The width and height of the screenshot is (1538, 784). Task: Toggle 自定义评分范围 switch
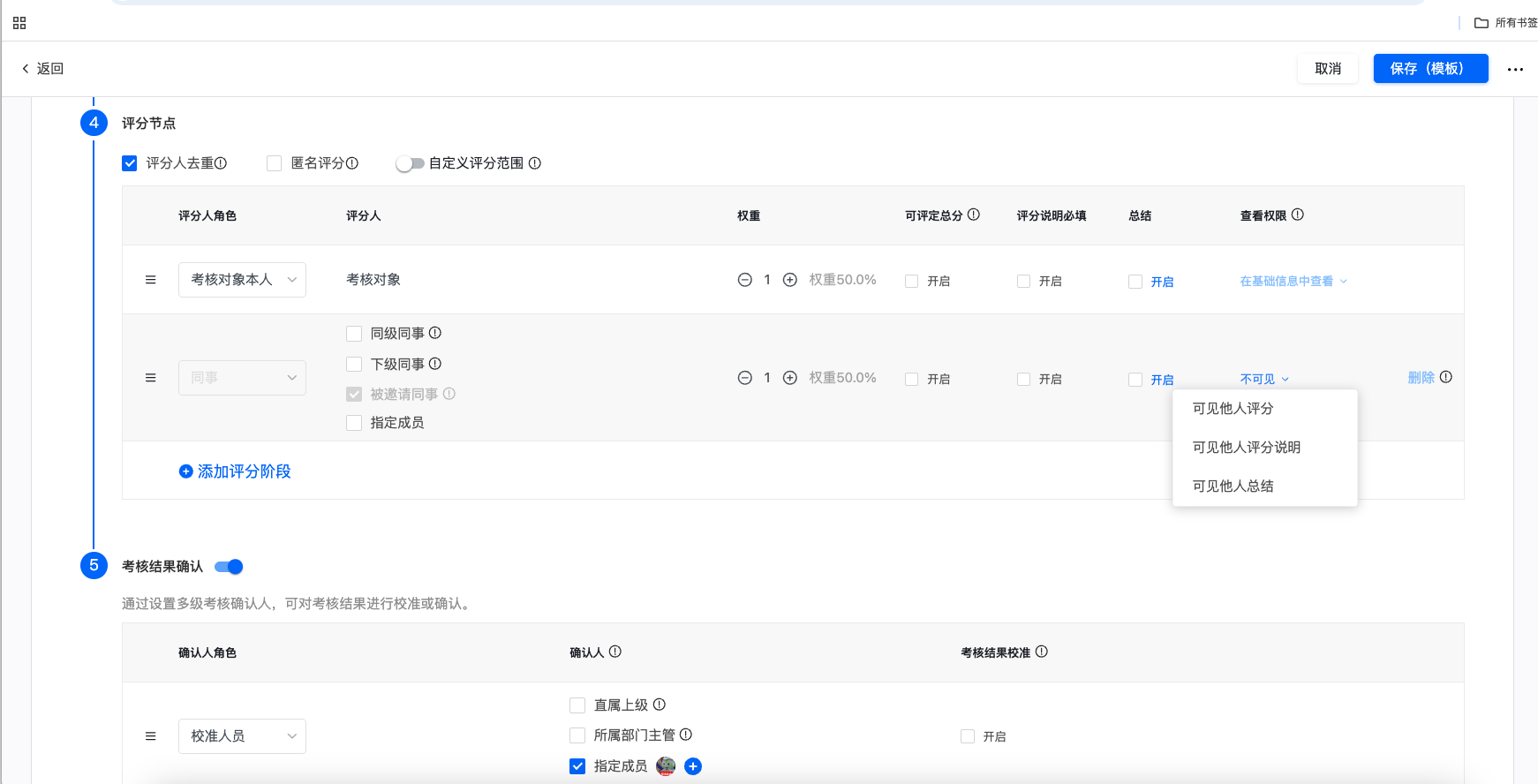coord(410,163)
